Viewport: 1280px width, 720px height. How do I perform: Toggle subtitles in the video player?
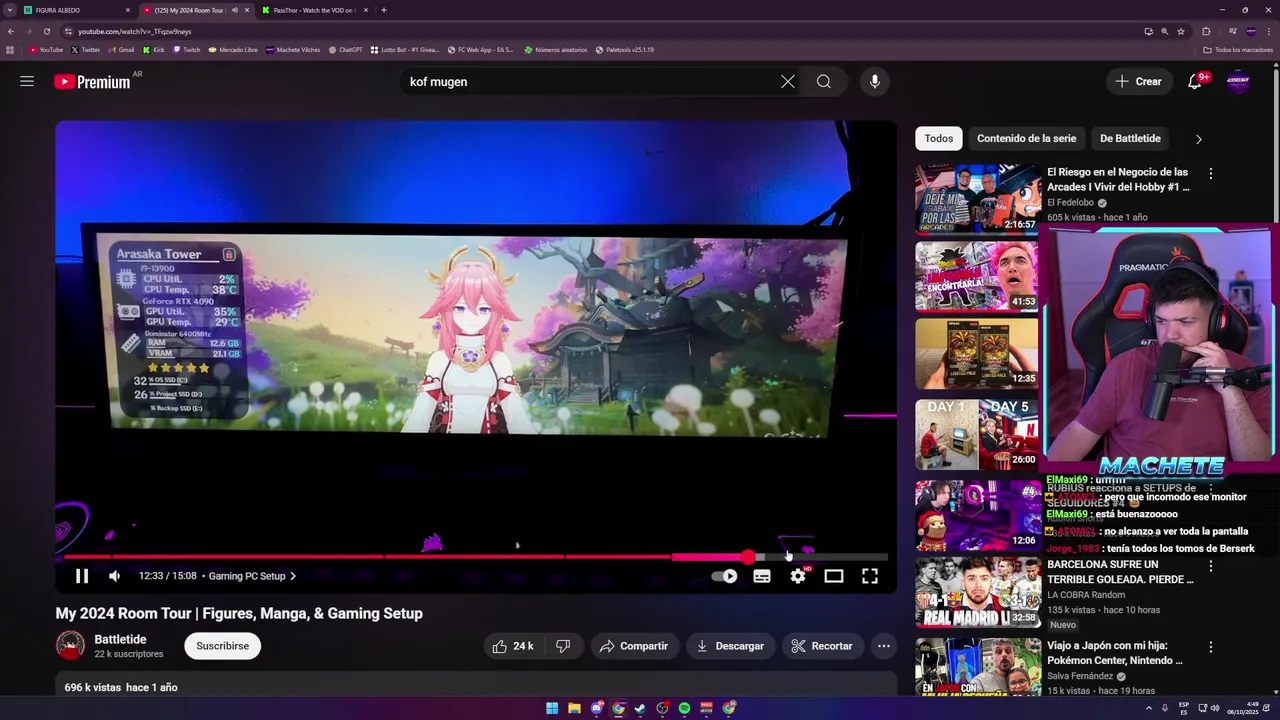(762, 576)
